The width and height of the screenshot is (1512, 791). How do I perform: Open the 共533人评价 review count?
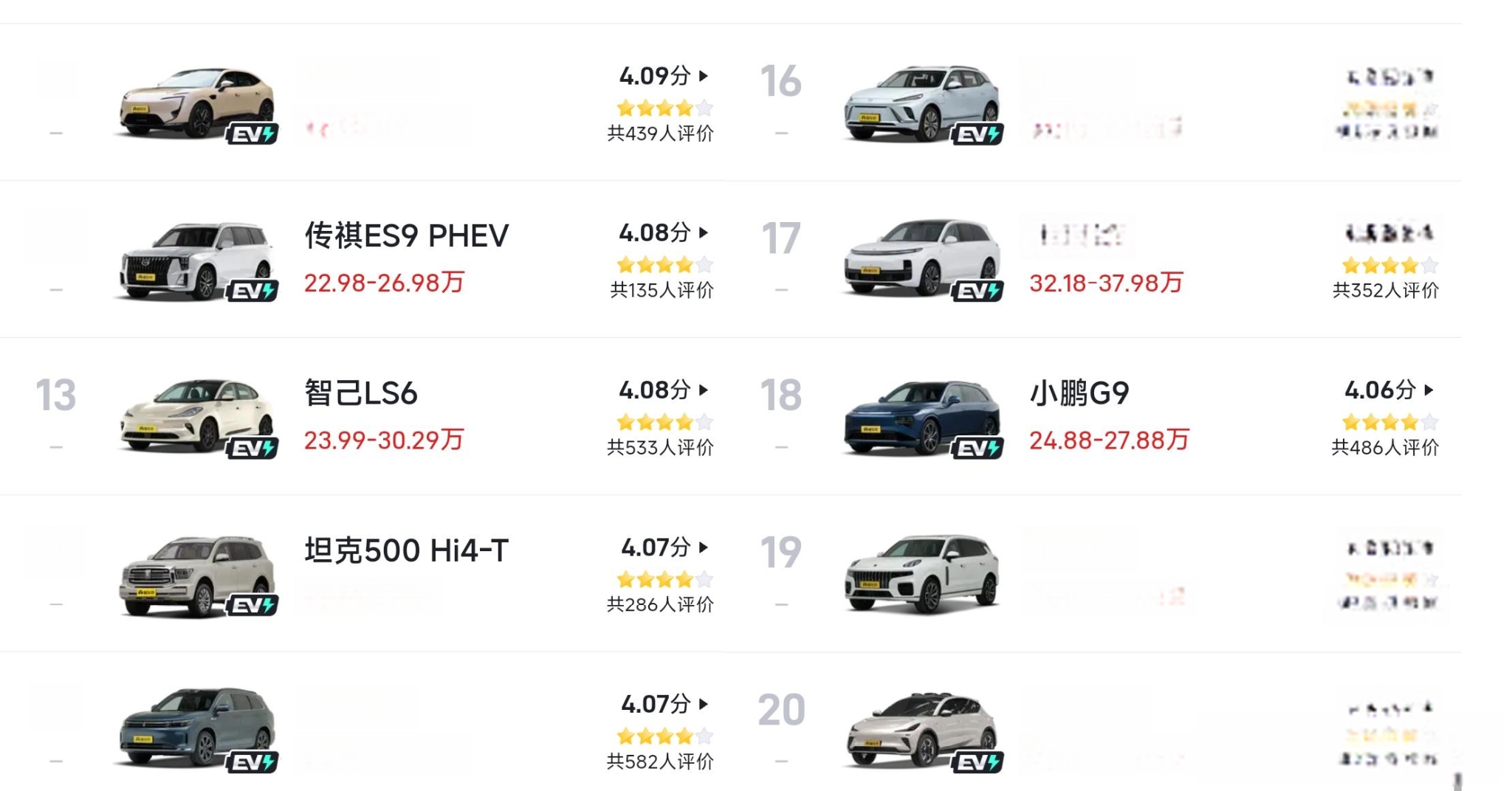coord(660,447)
